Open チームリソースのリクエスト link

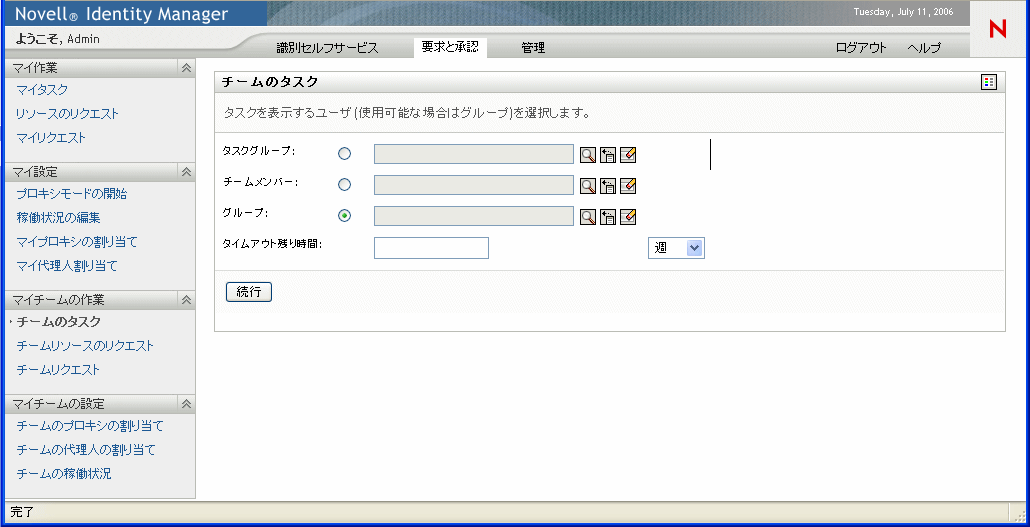coord(85,346)
